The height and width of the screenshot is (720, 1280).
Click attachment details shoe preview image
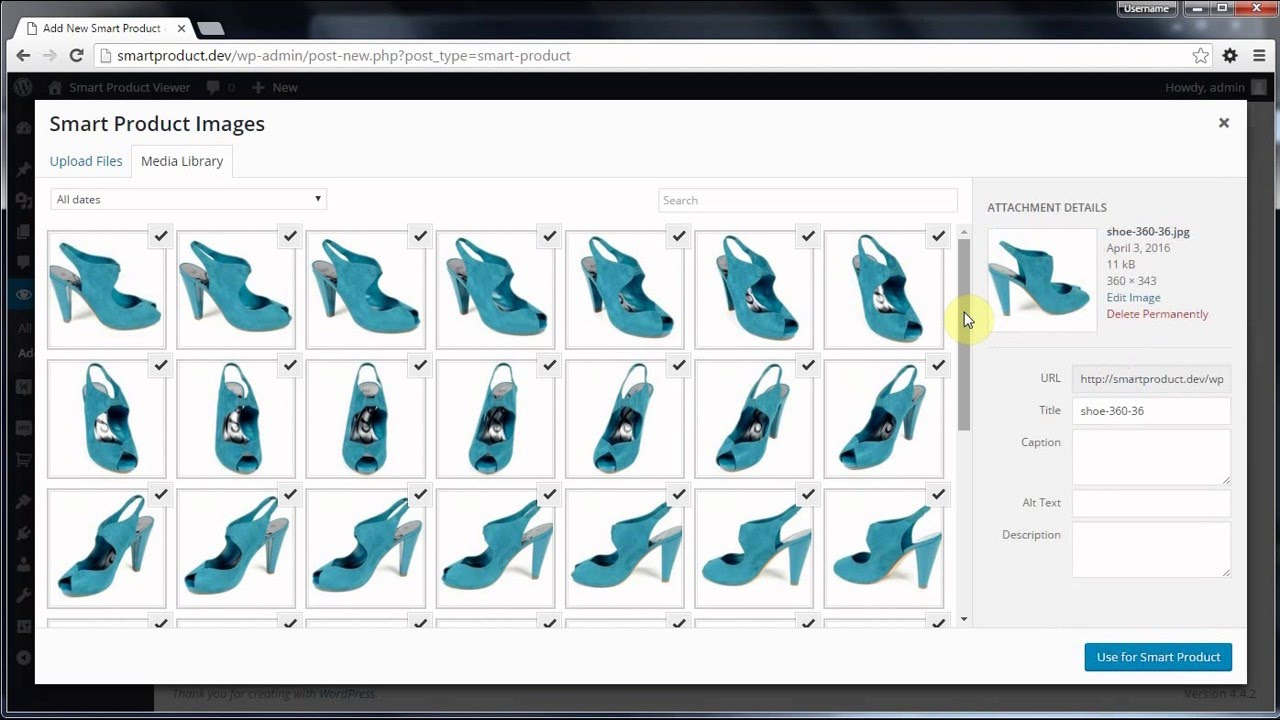coord(1042,280)
